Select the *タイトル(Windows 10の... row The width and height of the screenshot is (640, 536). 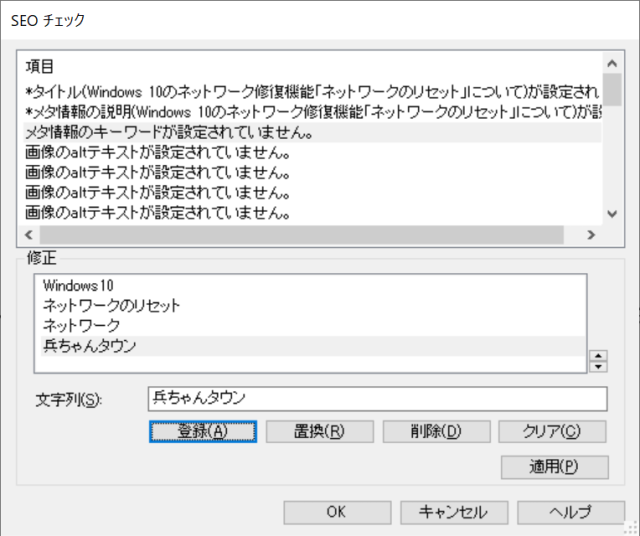pyautogui.click(x=312, y=92)
